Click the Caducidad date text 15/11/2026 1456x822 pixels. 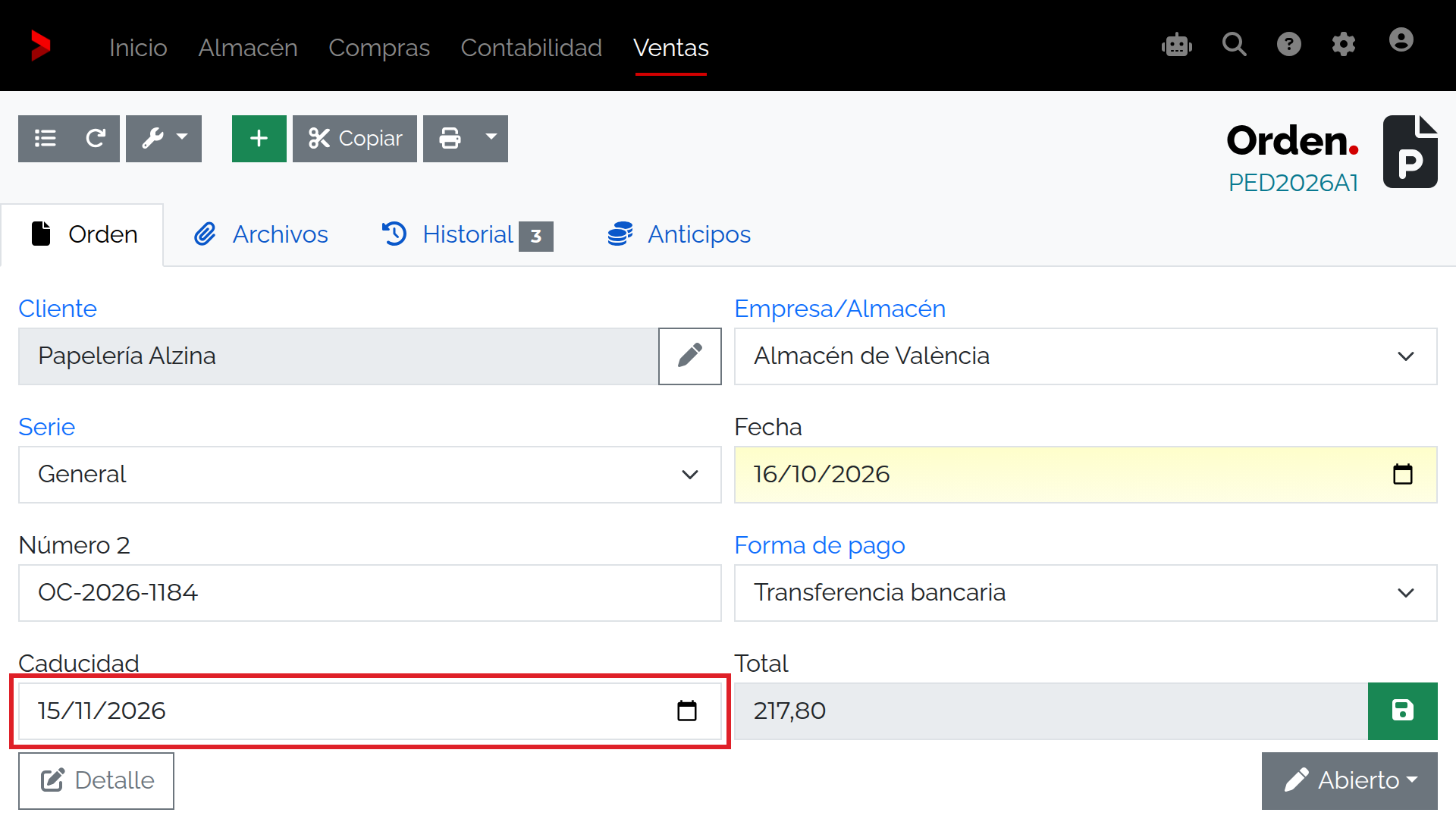pyautogui.click(x=102, y=711)
